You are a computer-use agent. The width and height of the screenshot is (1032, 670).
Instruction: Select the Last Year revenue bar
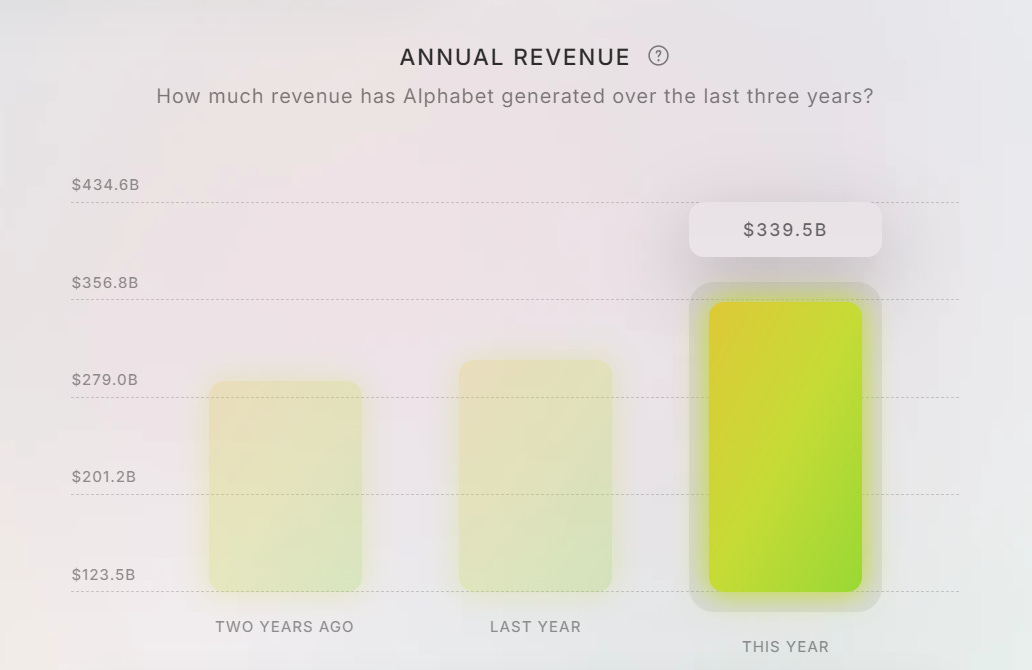(x=536, y=475)
